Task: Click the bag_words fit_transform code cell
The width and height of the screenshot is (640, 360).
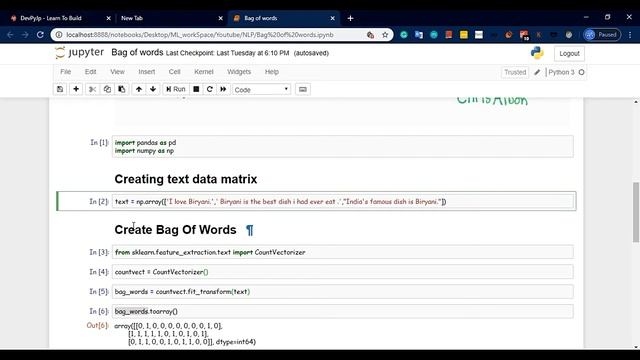Action: coord(343,291)
